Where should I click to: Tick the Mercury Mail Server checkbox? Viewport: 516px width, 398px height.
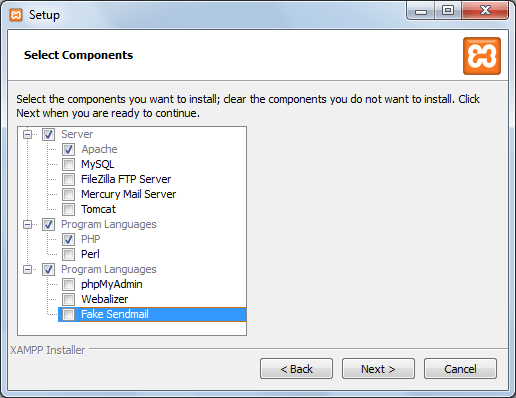coord(69,194)
